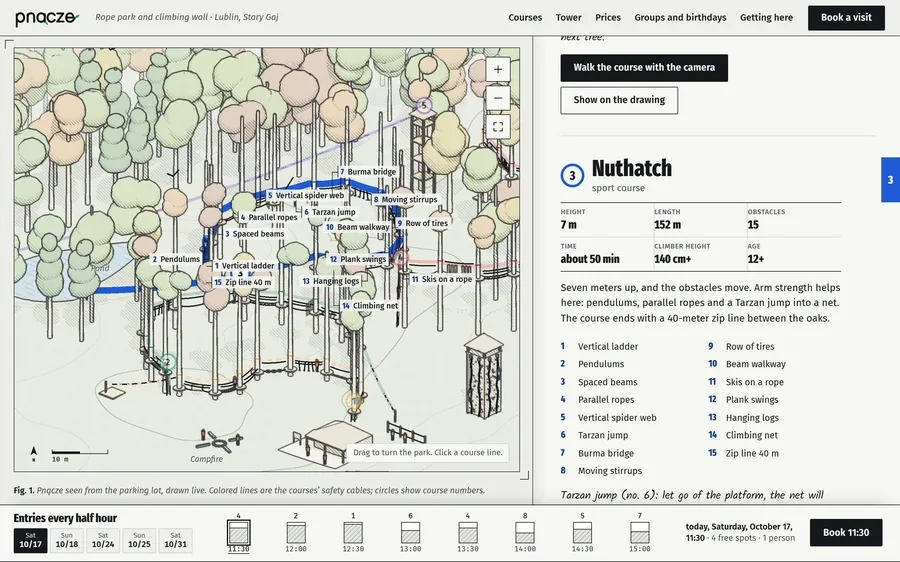
Task: Open the Tower menu item
Action: (x=568, y=17)
